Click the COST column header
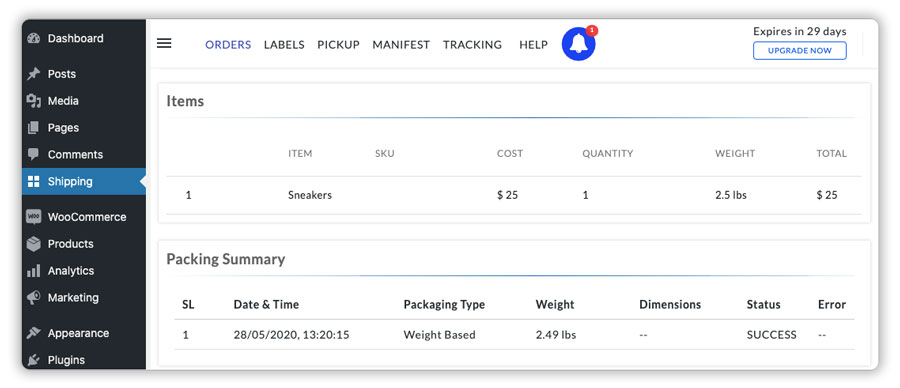 click(x=510, y=154)
